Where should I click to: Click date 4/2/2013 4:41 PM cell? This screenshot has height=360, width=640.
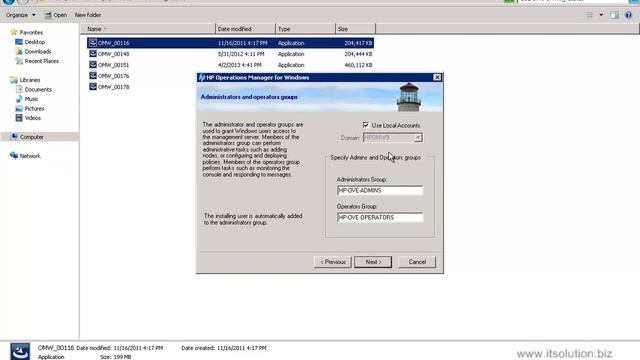pyautogui.click(x=240, y=65)
